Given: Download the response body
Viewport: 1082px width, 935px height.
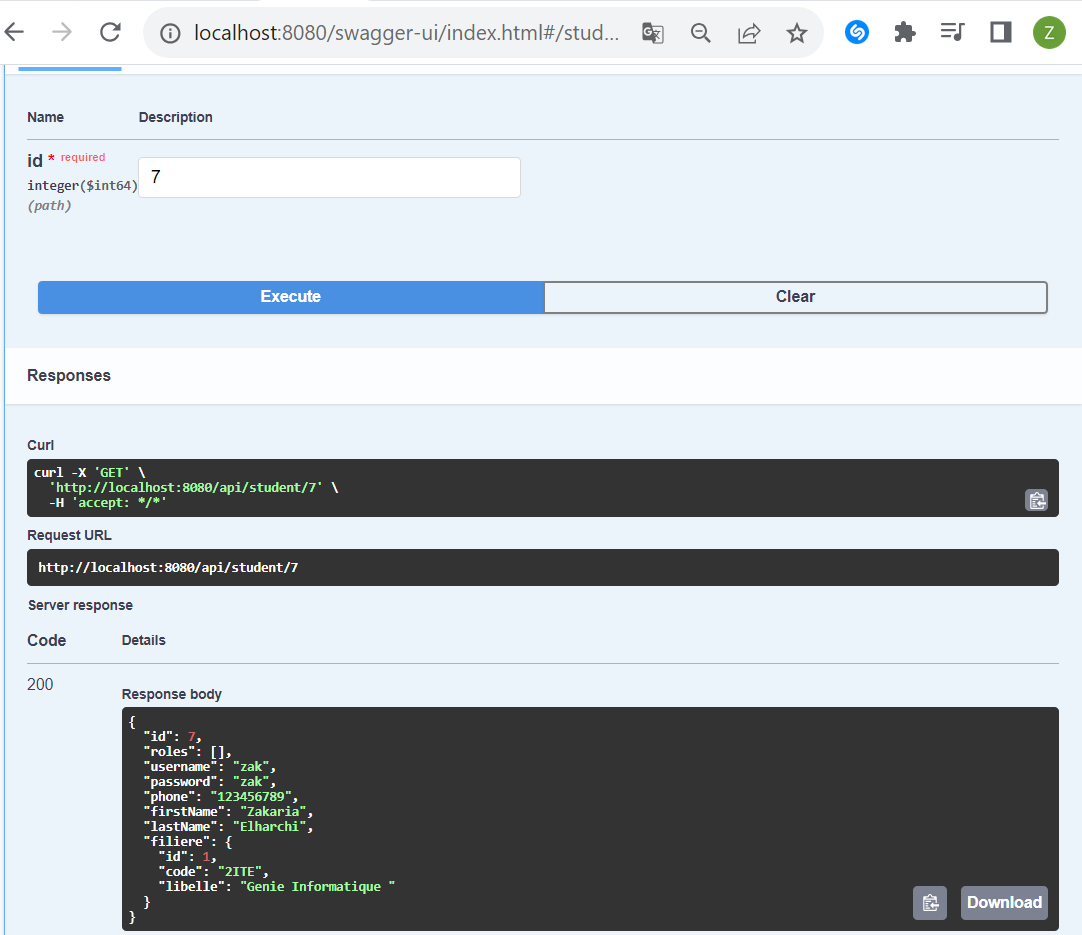Looking at the screenshot, I should (x=1004, y=902).
